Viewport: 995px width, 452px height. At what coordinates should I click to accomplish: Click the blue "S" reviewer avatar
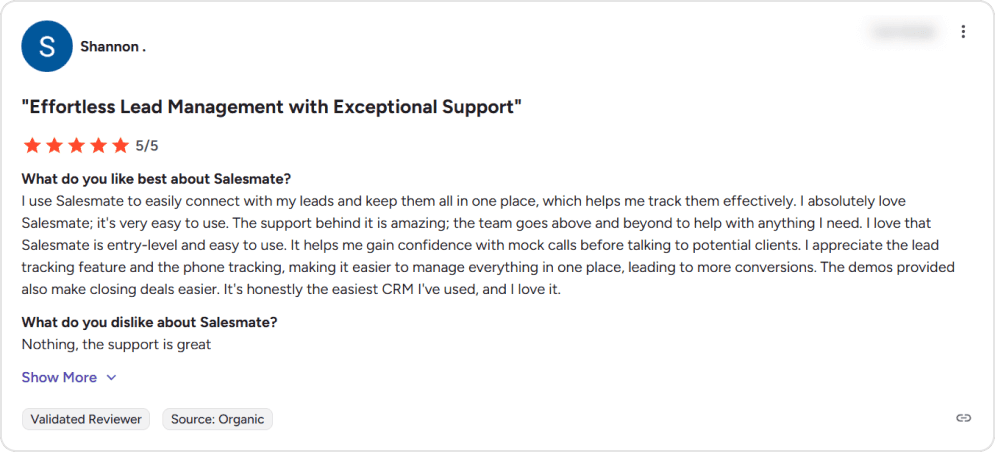[x=46, y=46]
